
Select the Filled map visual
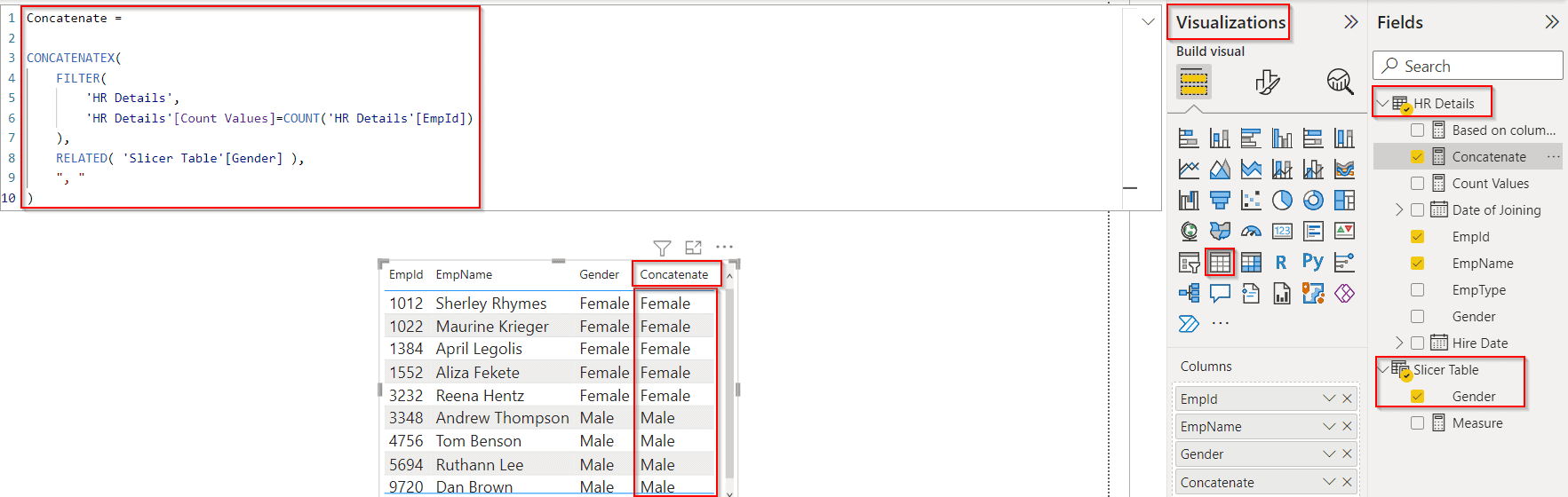[x=1220, y=231]
